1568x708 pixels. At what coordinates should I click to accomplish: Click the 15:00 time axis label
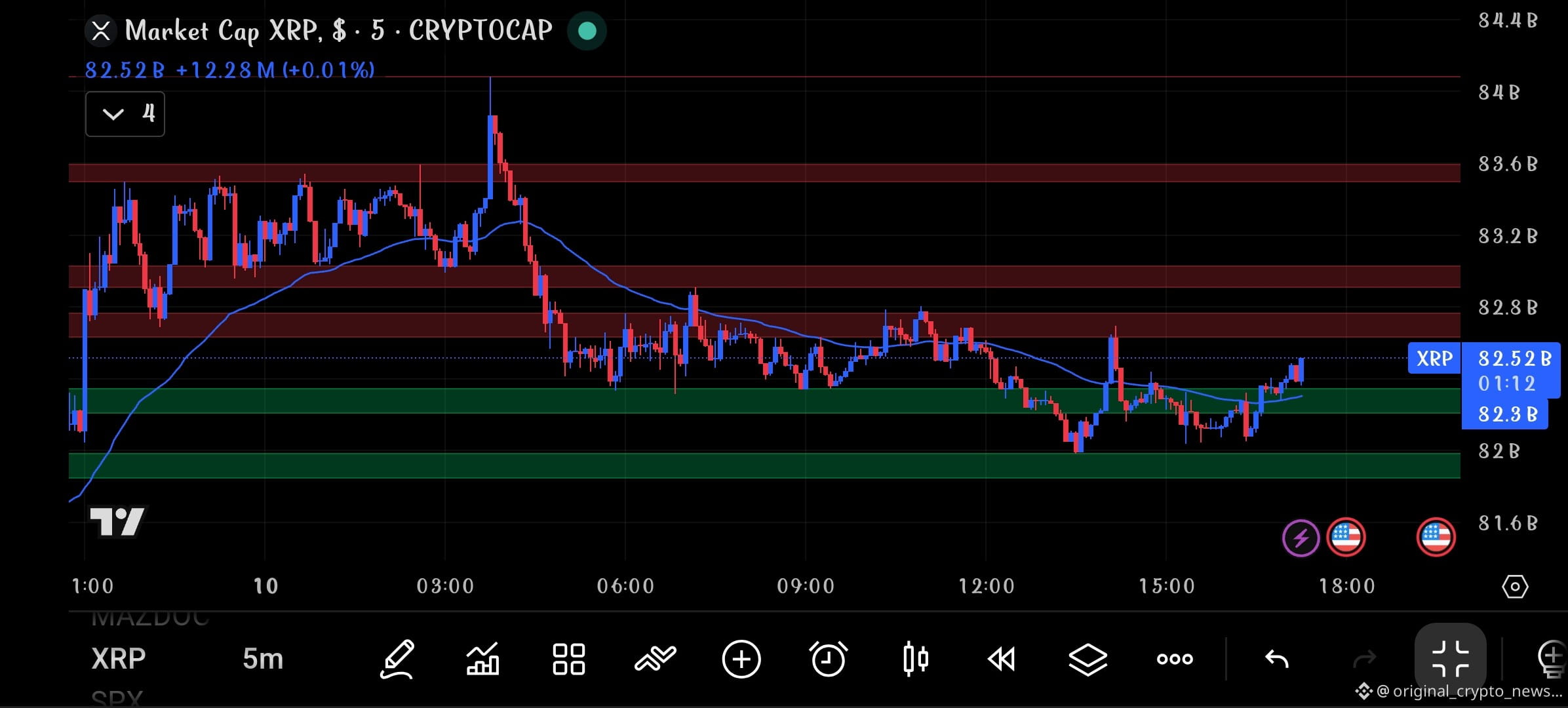click(1166, 586)
